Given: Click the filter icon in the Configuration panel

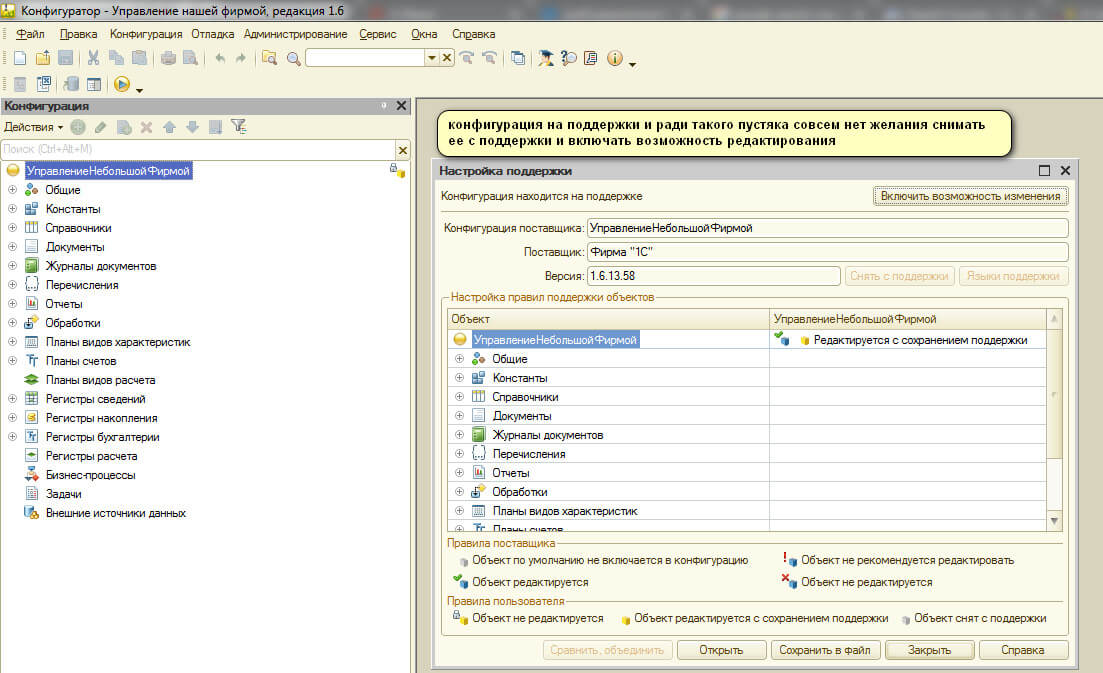Looking at the screenshot, I should tap(238, 127).
